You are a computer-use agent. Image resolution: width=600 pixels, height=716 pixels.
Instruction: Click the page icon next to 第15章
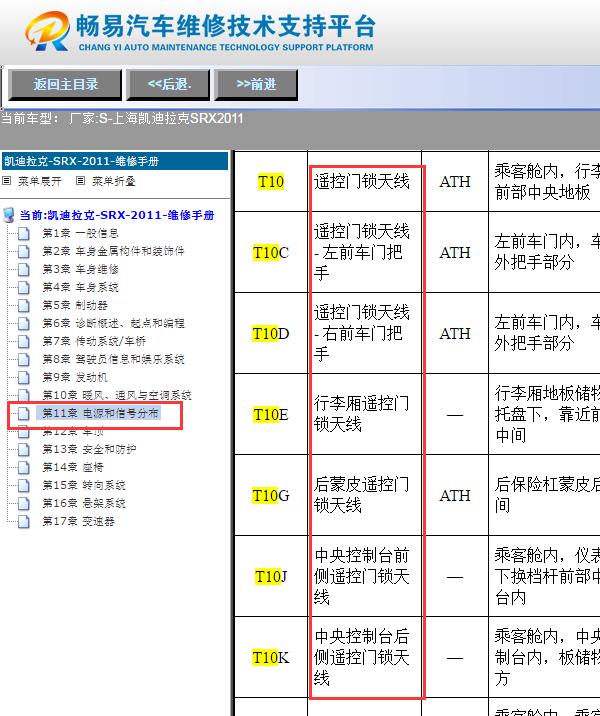pos(24,485)
